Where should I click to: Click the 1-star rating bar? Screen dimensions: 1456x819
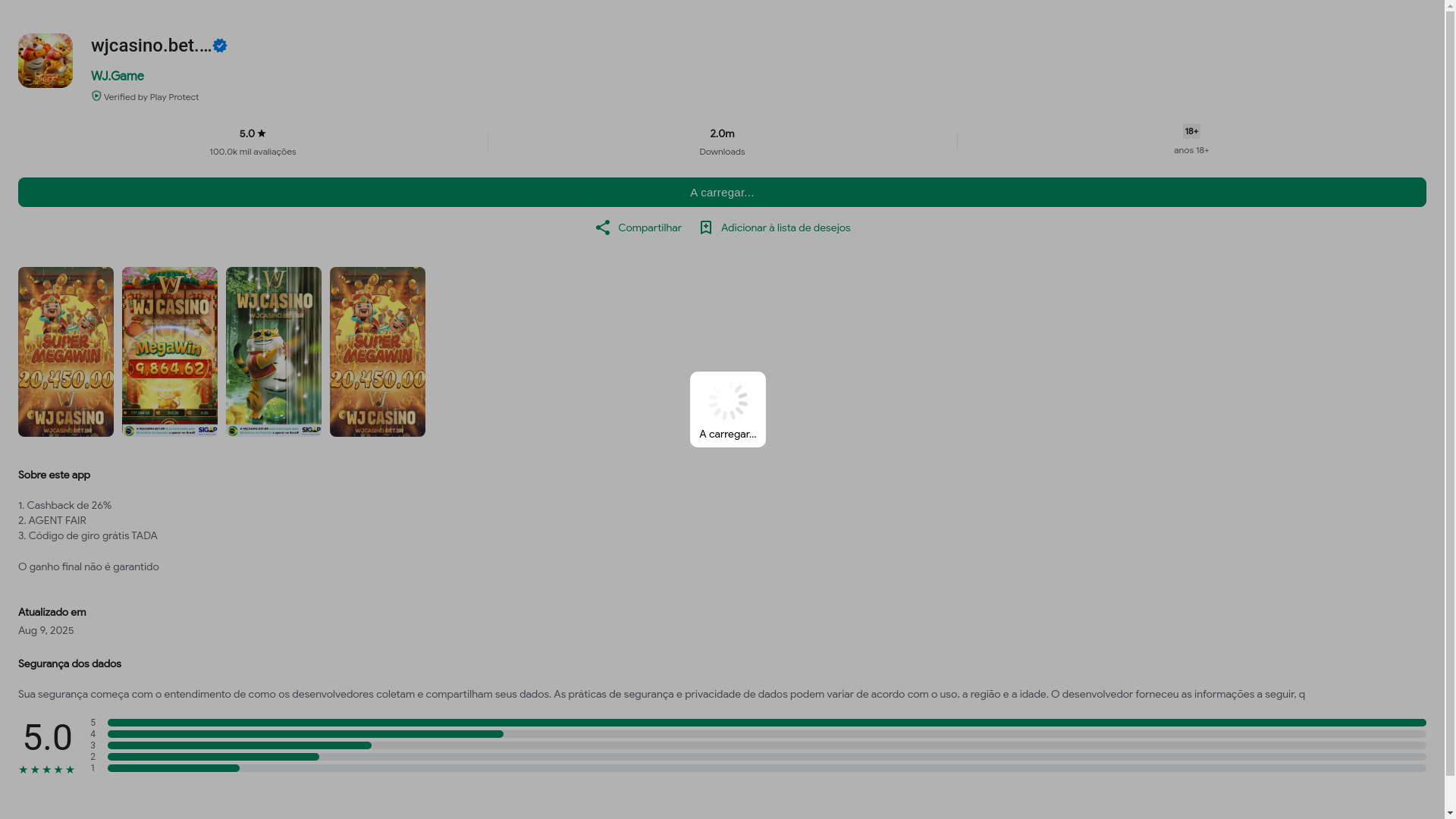click(767, 768)
